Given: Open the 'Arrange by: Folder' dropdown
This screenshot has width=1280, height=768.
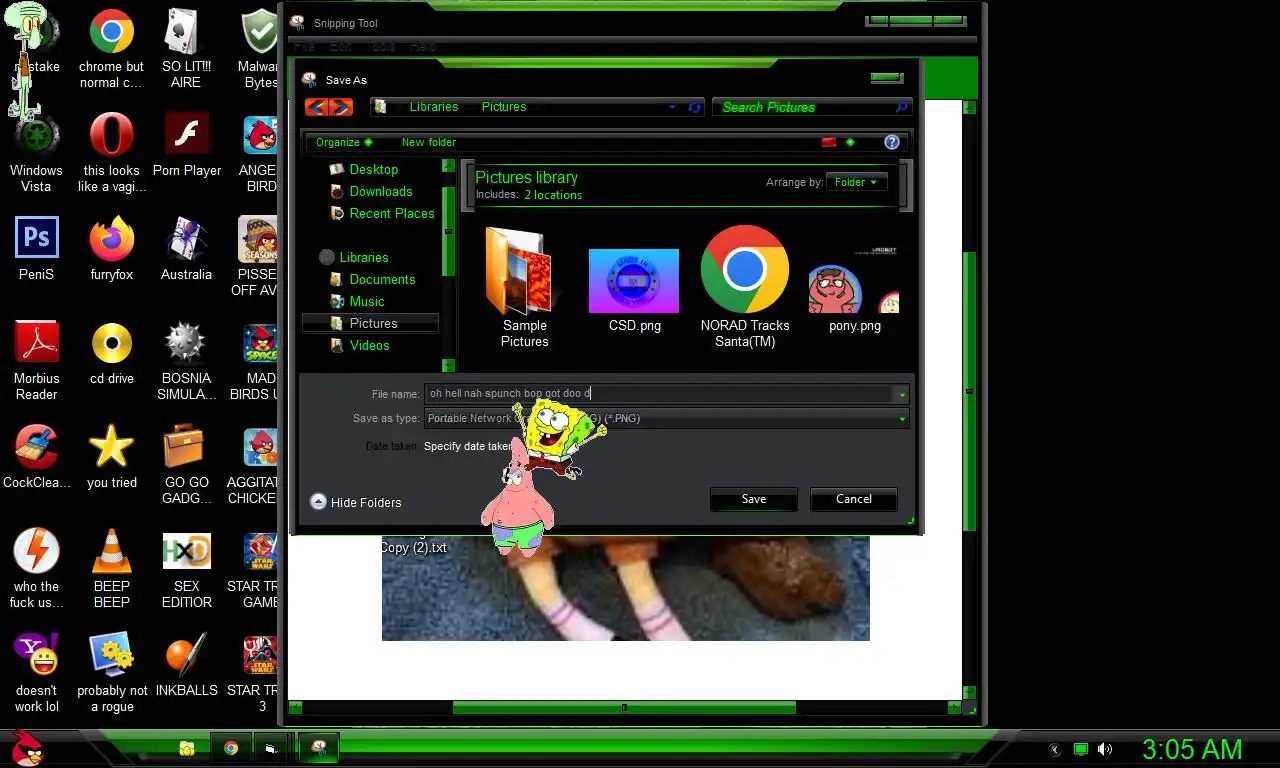Looking at the screenshot, I should 857,182.
